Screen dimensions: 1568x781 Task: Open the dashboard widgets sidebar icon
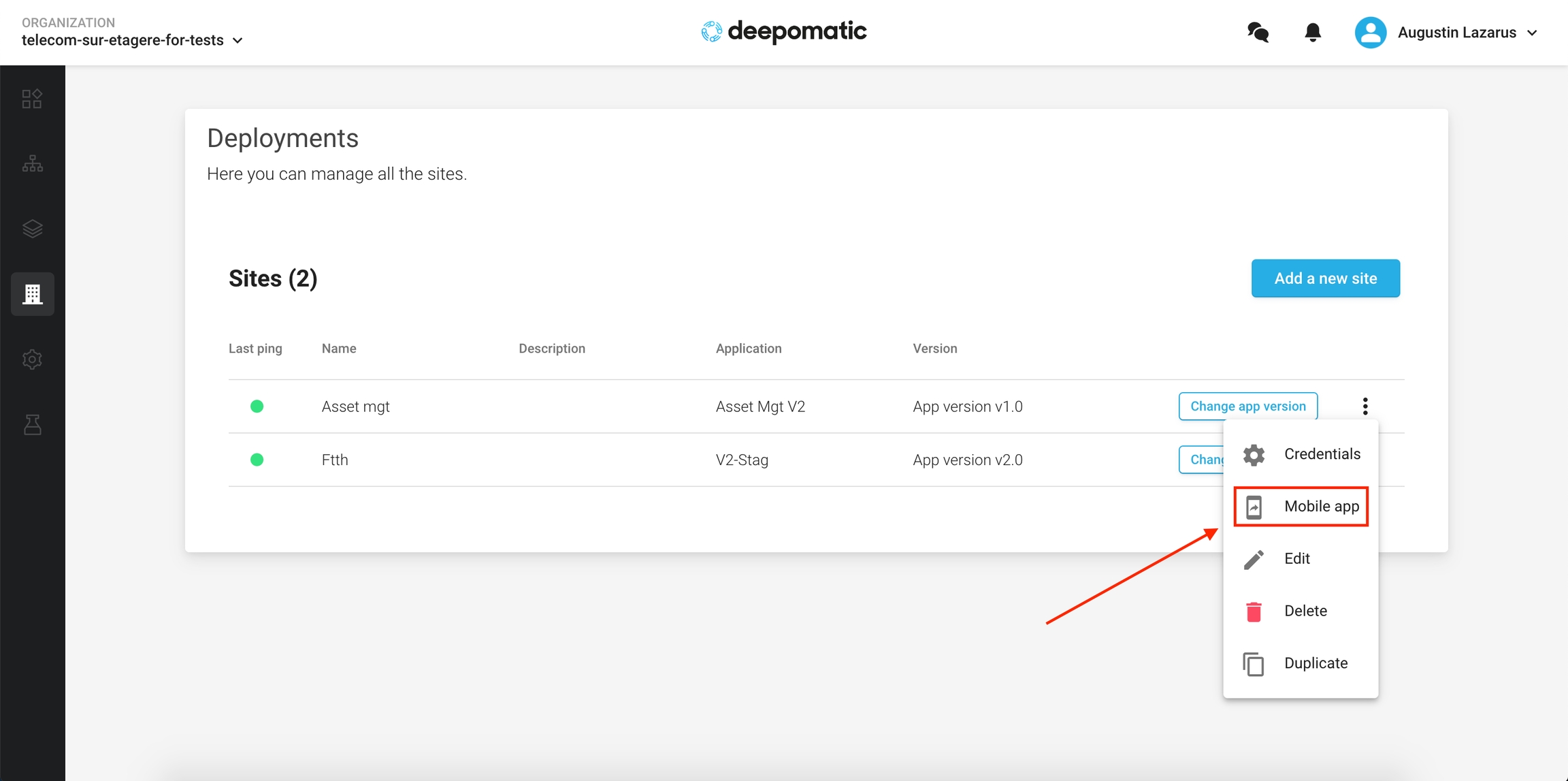[32, 99]
